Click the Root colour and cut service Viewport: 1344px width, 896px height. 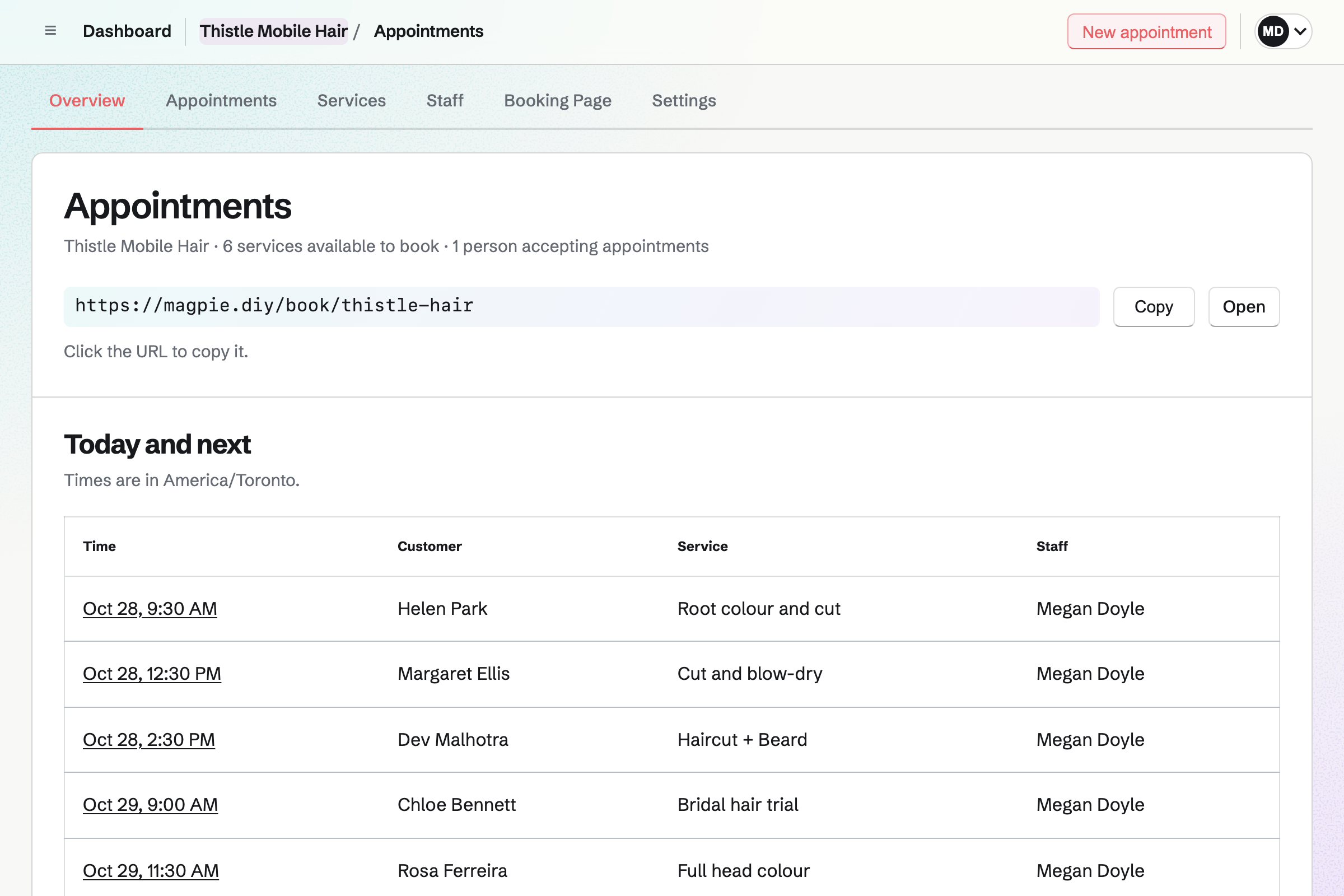(x=759, y=609)
